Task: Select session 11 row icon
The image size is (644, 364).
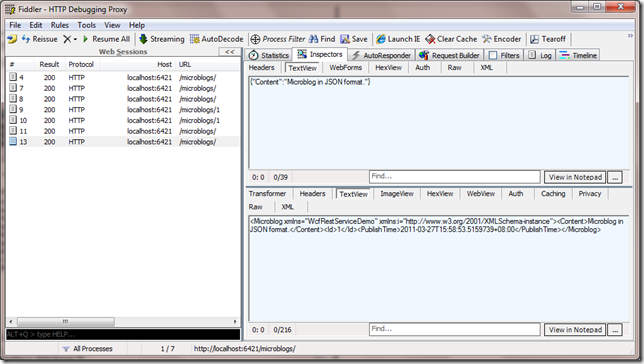Action: pyautogui.click(x=13, y=130)
